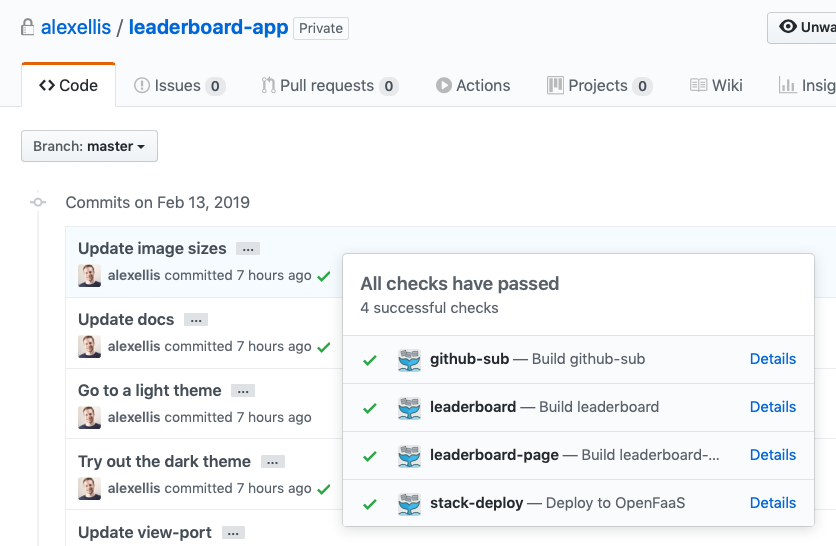
Task: Open the Branch: master dropdown
Action: click(89, 146)
